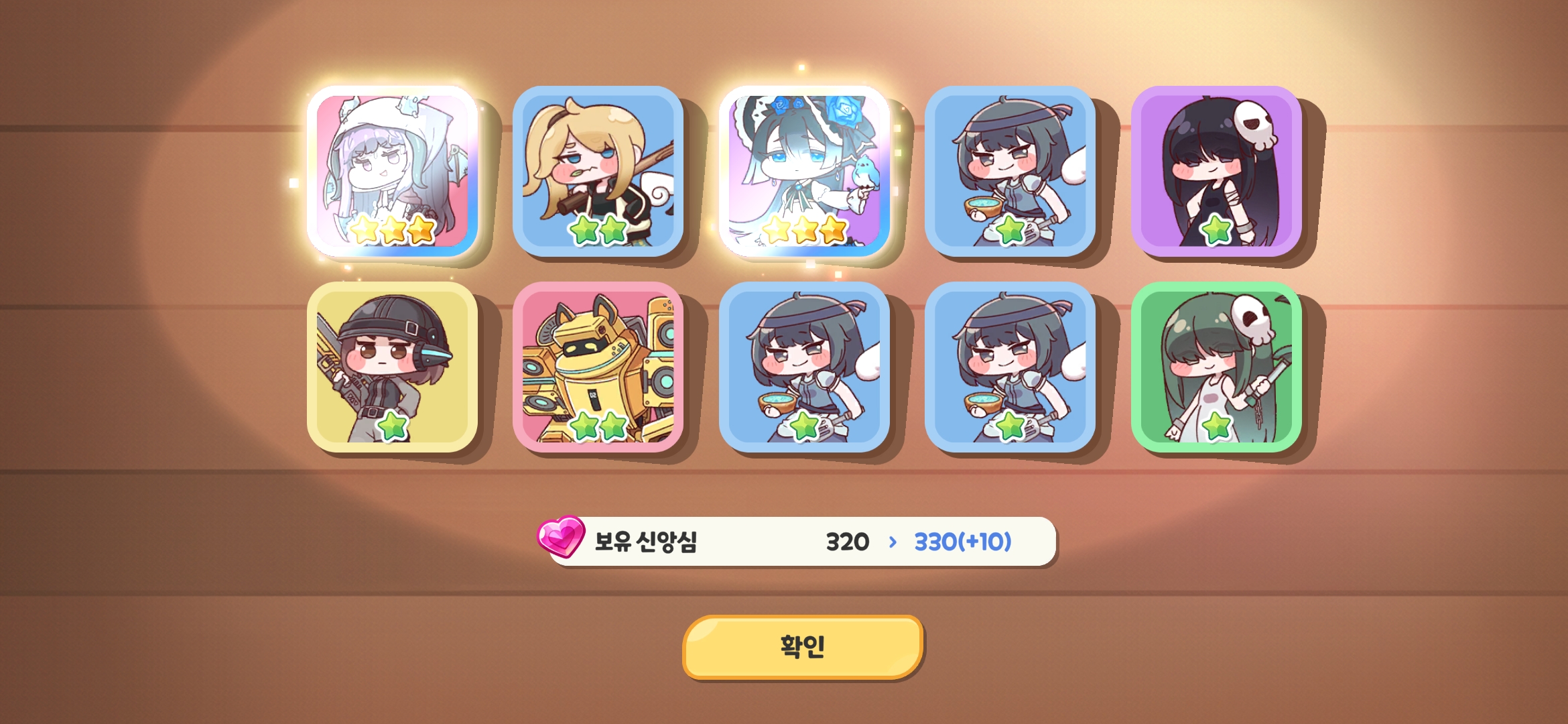Screen dimensions: 1568x724
Task: Tap the purple card with skull girl
Action: tap(1216, 171)
